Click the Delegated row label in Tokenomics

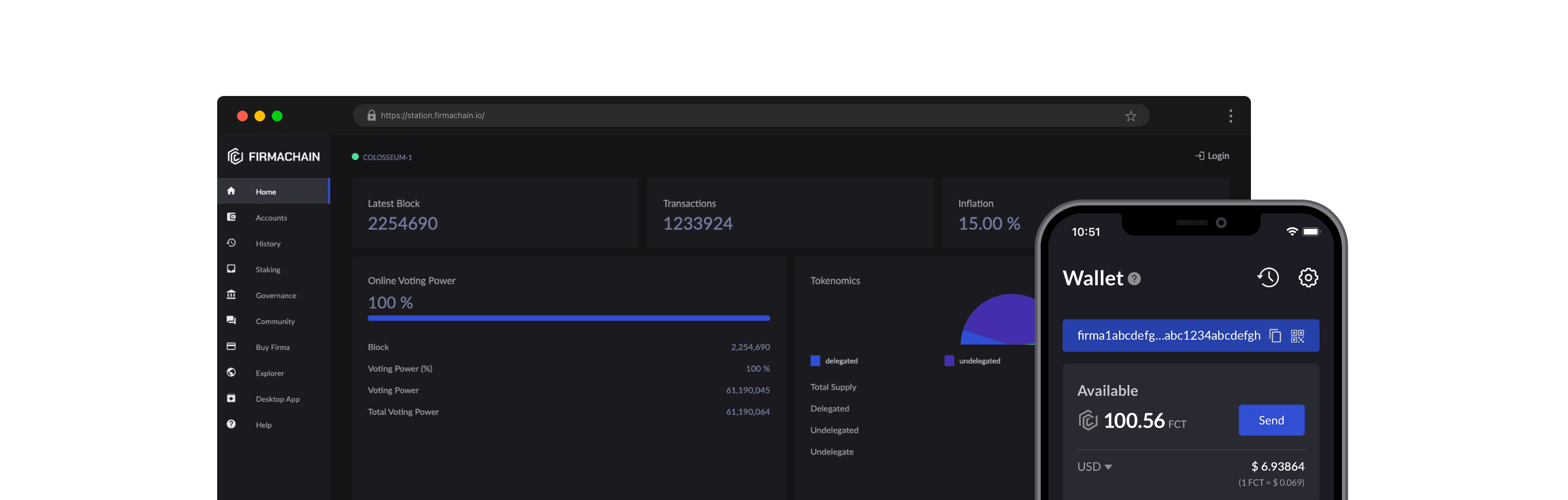(x=830, y=408)
